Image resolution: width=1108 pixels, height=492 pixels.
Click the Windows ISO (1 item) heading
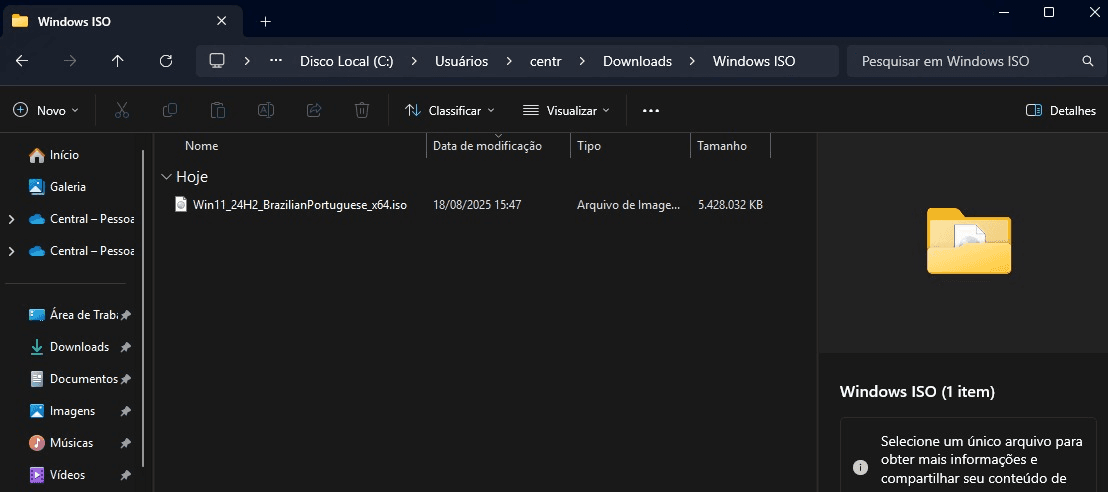pyautogui.click(x=917, y=392)
